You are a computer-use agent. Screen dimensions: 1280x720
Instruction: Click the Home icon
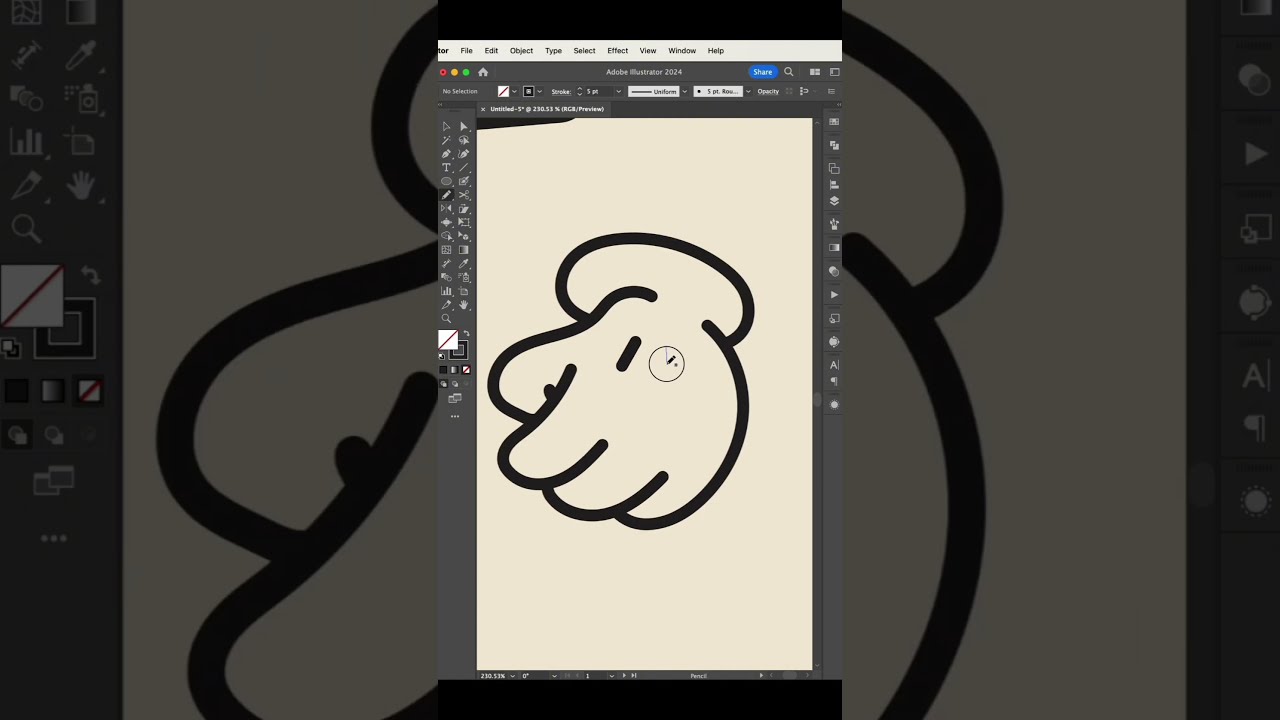[483, 72]
